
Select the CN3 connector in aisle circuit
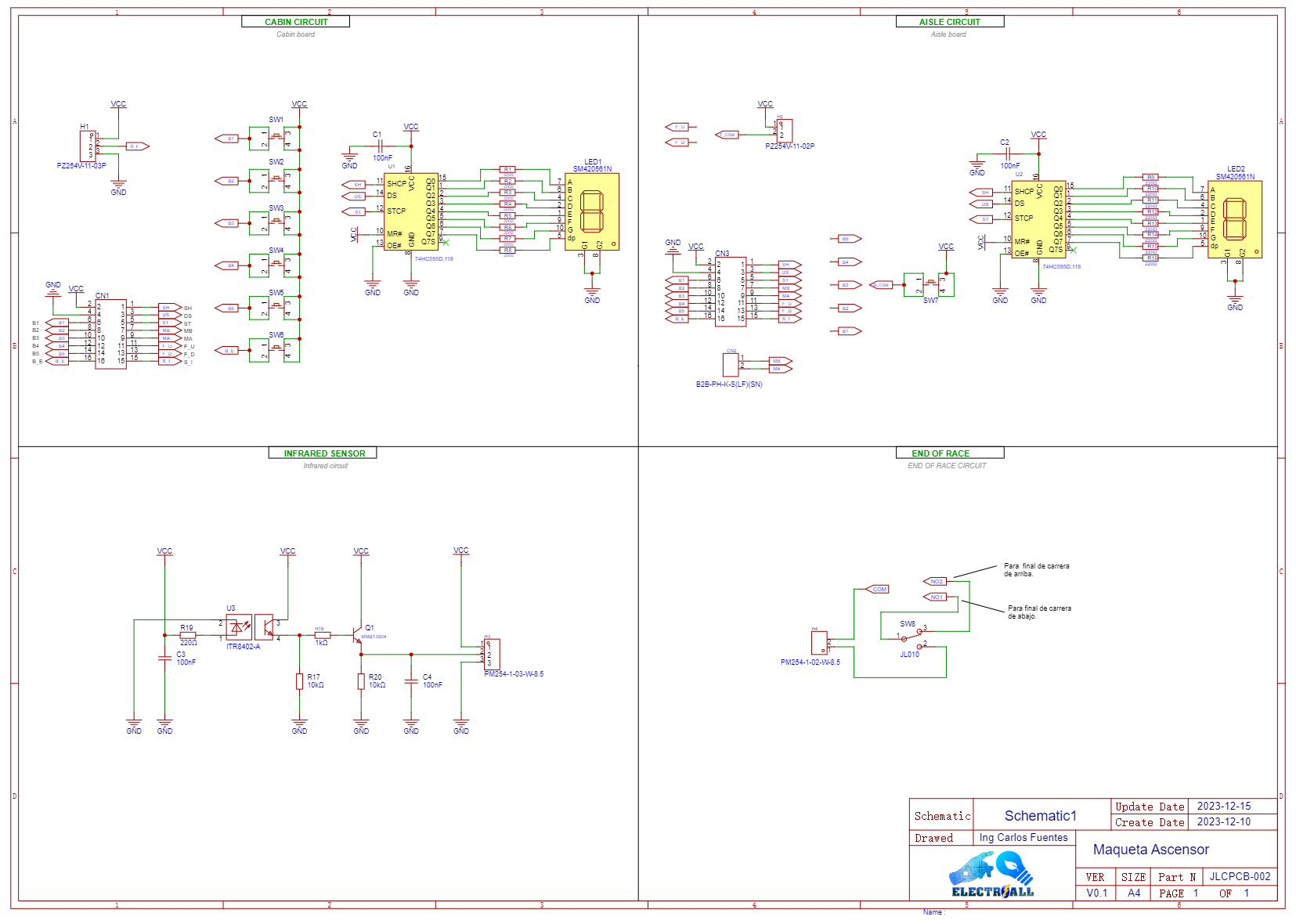730,291
